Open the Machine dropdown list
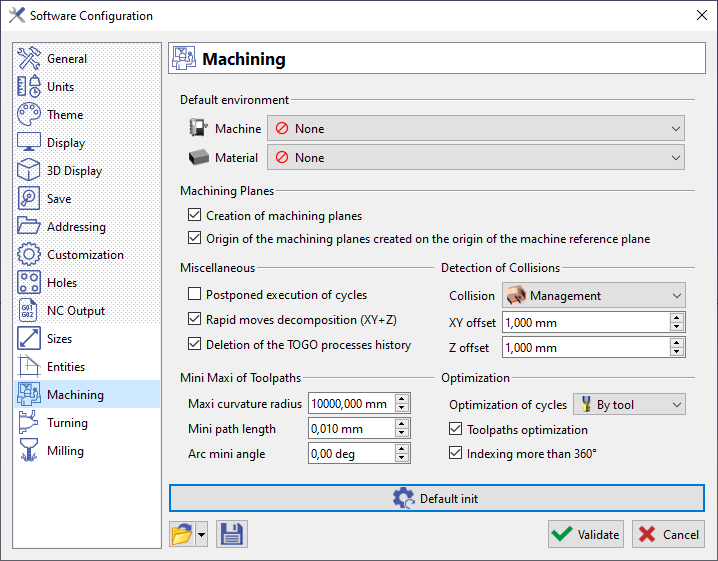Viewport: 718px width, 561px height. tap(475, 129)
